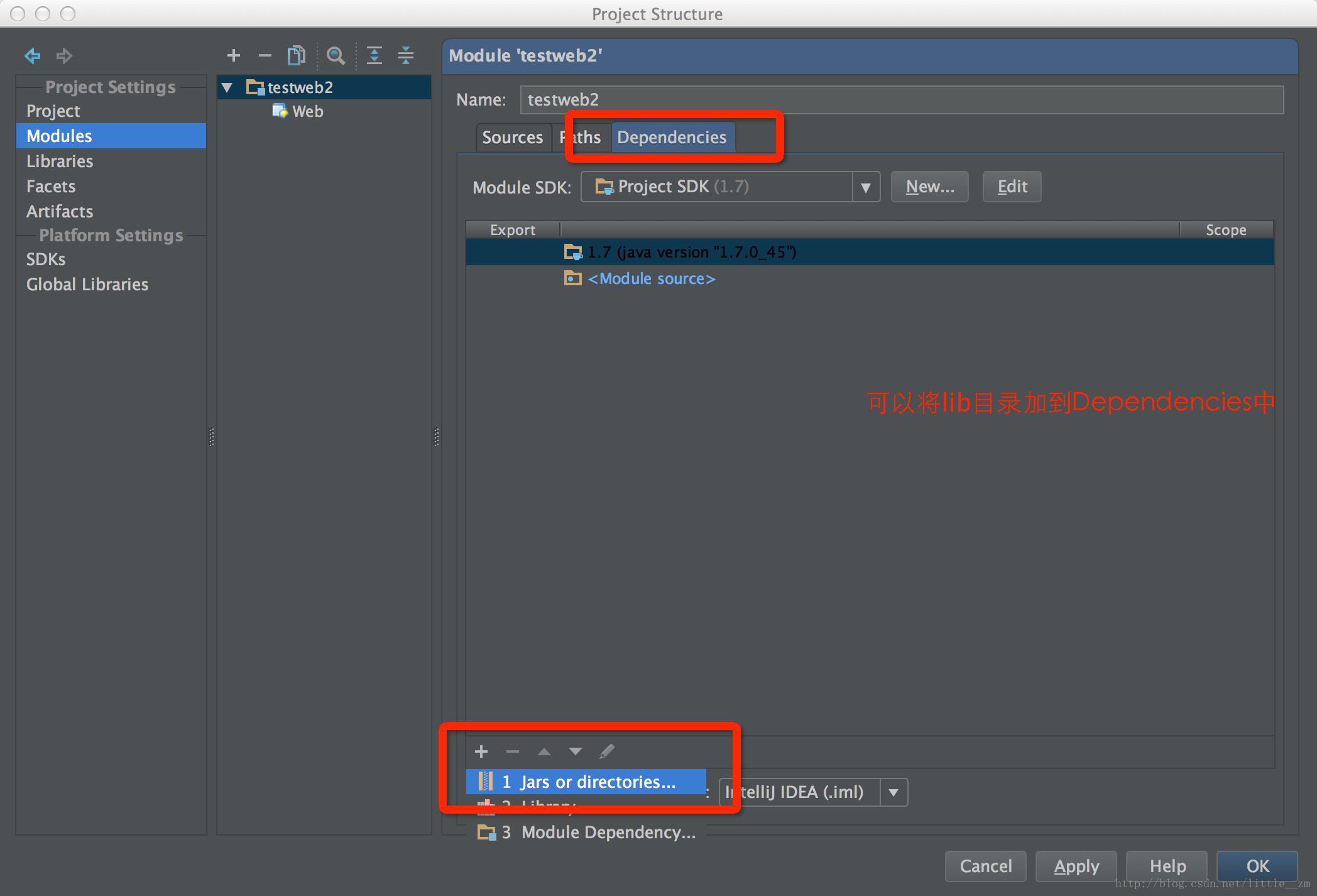Screen dimensions: 1317x896
Task: Click the module name input field
Action: (901, 99)
